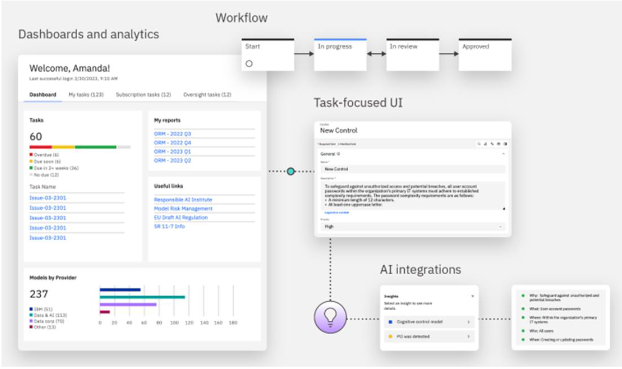Click the teal Data & AI chart bar
The image size is (622, 369).
point(142,297)
